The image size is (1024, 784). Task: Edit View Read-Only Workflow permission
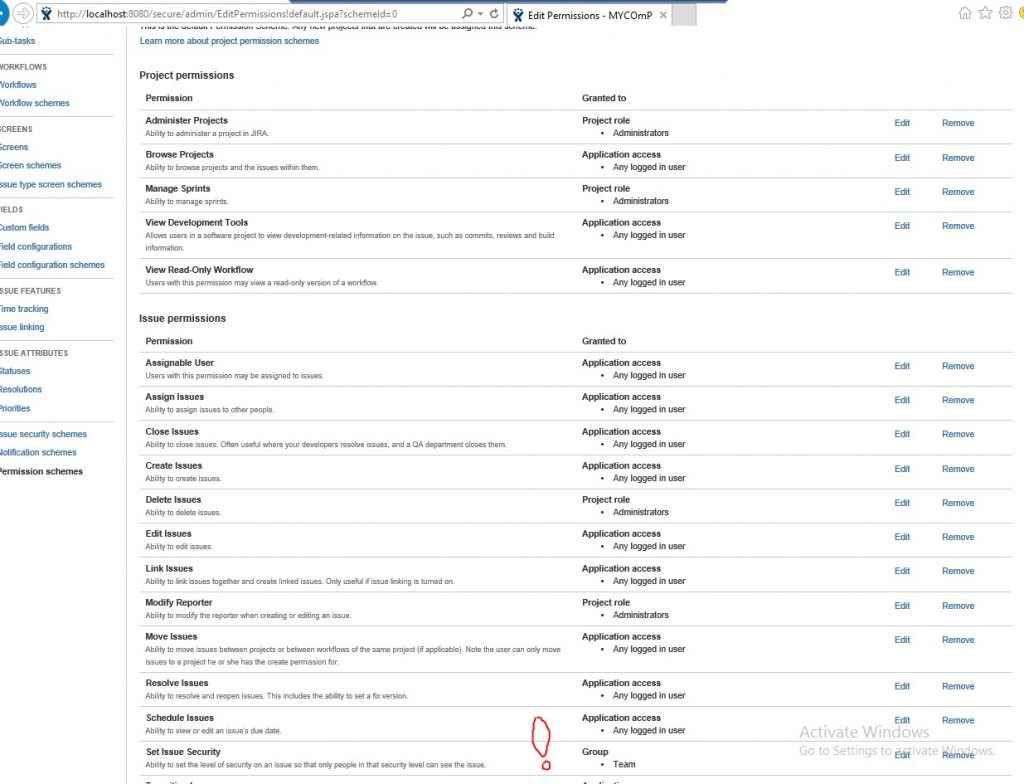point(902,272)
